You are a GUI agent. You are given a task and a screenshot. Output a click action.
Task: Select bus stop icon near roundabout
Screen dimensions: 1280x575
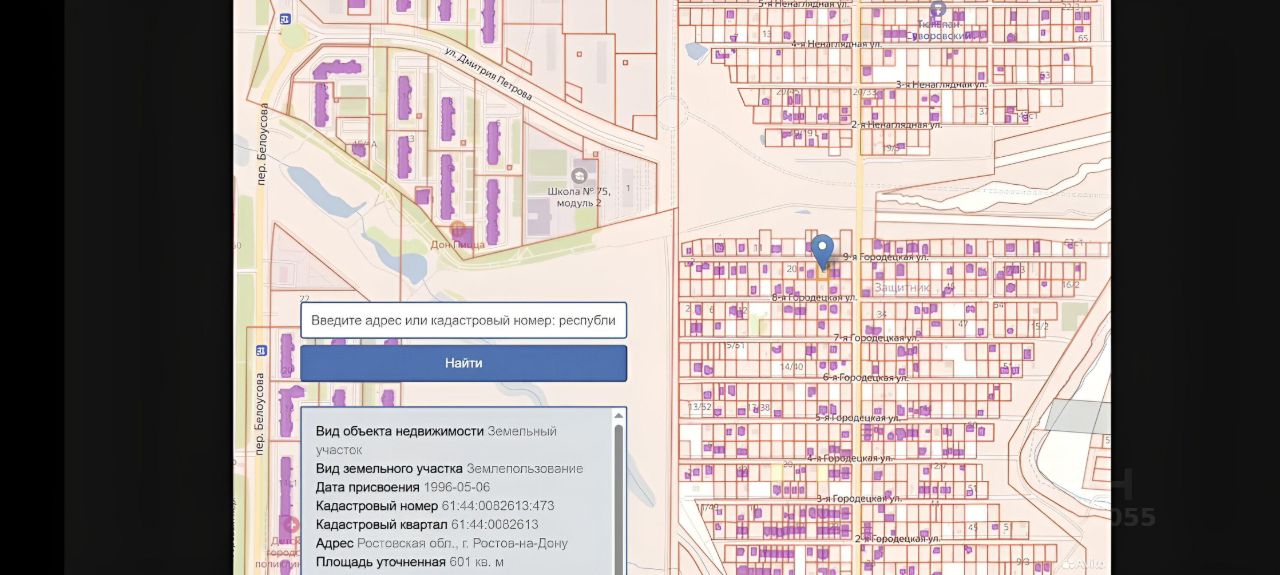(x=285, y=19)
